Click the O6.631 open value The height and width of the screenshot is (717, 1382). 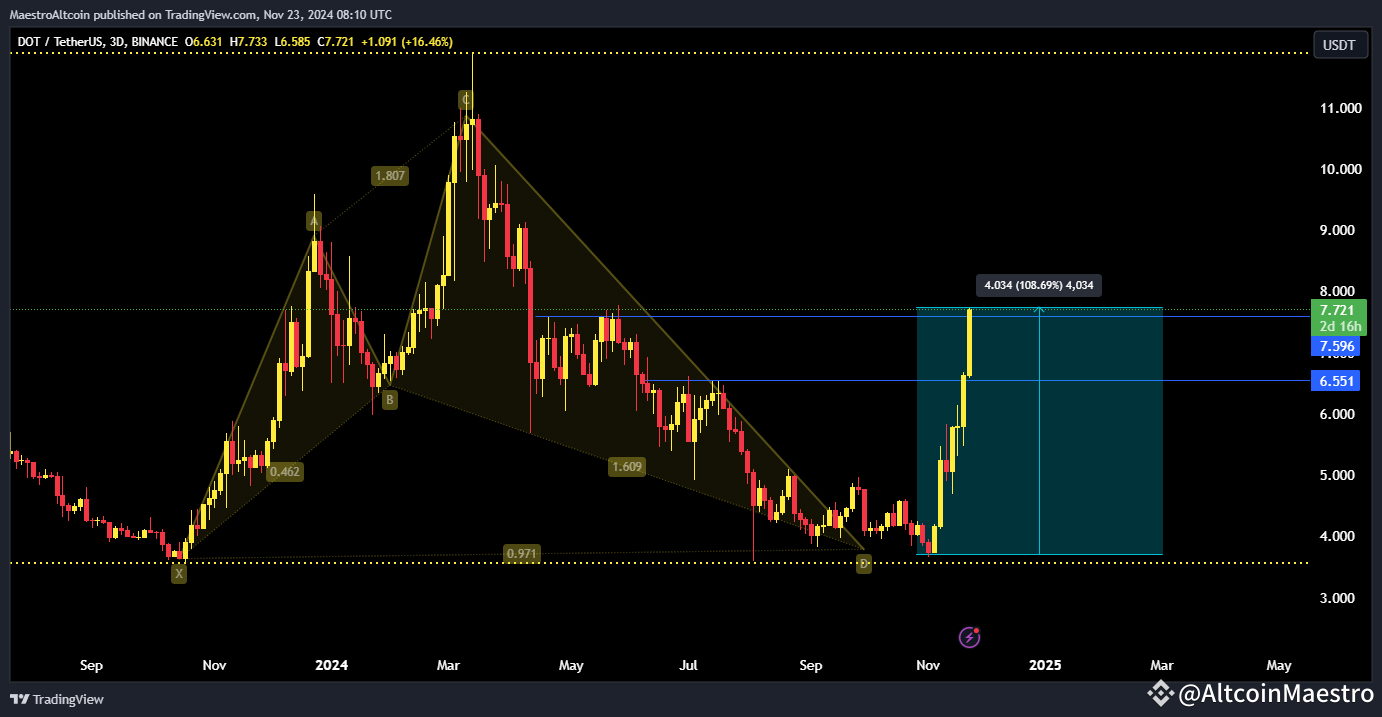[204, 42]
